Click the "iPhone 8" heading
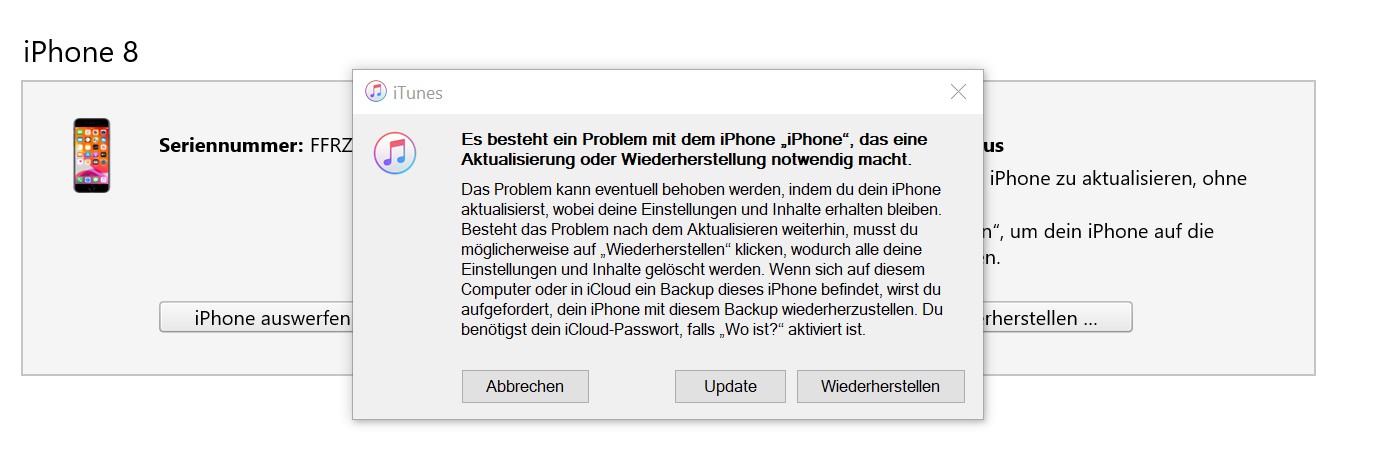Screen dimensions: 1396x459 80,52
